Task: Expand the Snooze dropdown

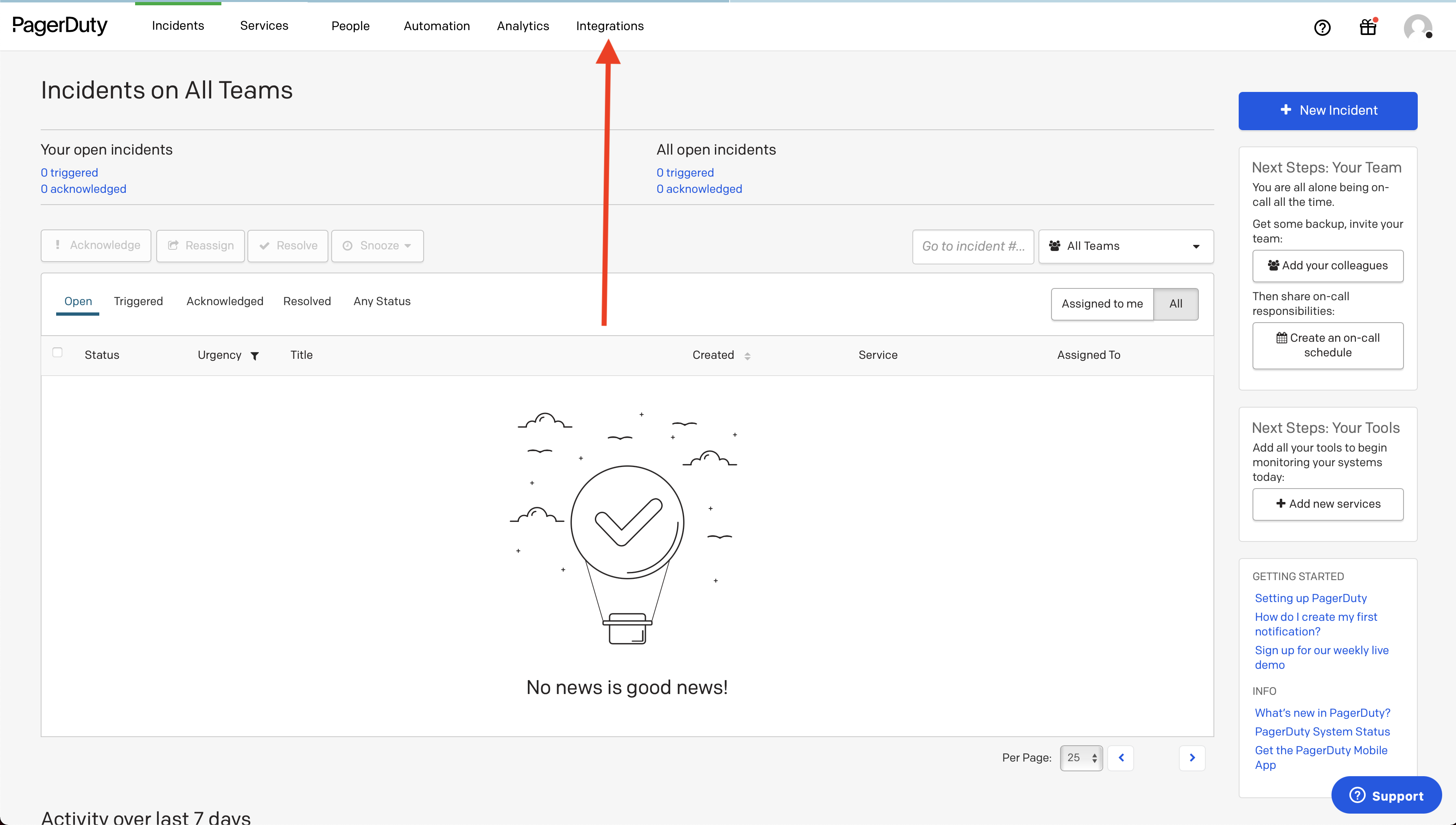Action: [378, 245]
